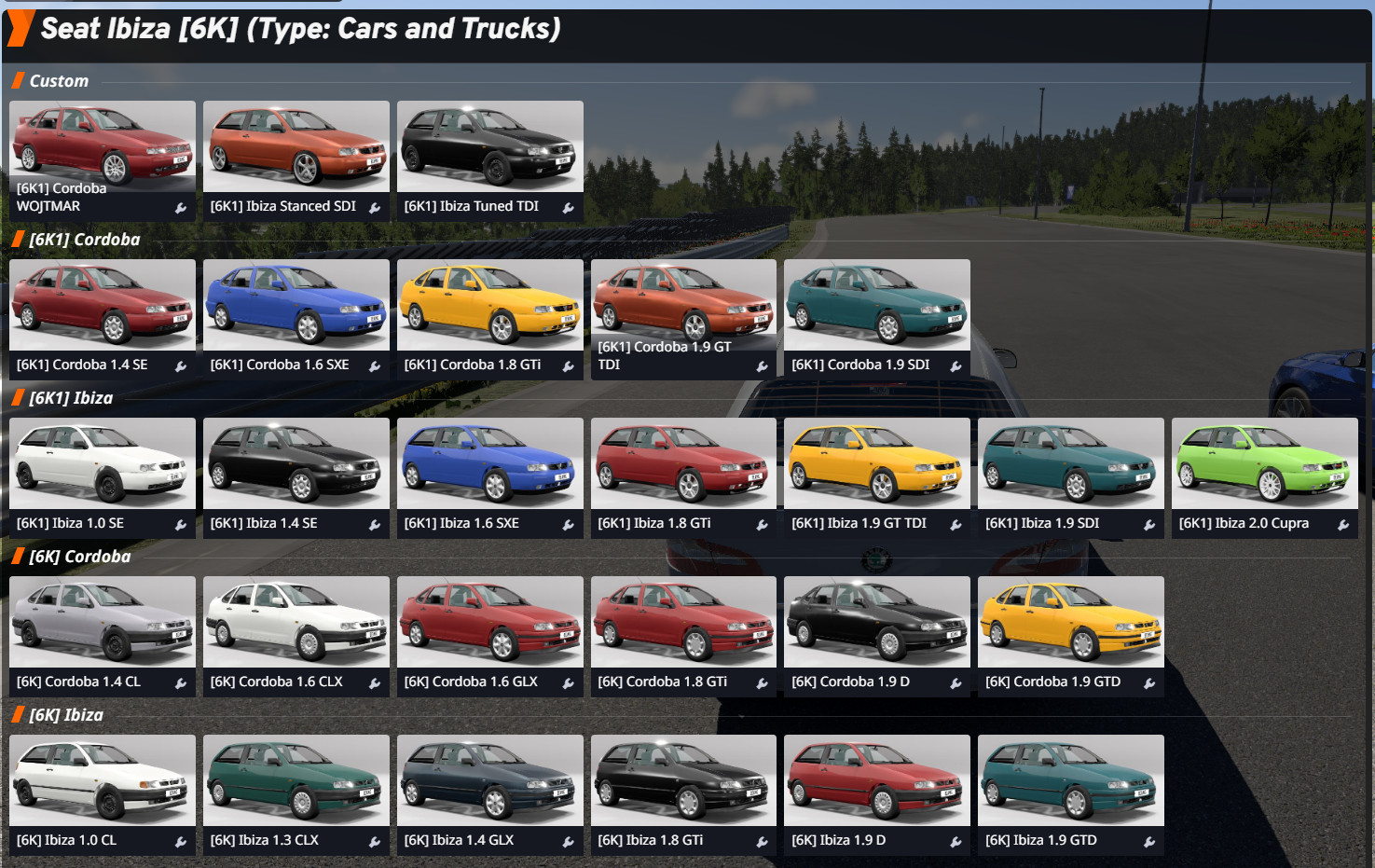1375x868 pixels.
Task: Click wrench icon on [6K1] Ibiza 2.0 Cupra
Action: pyautogui.click(x=1344, y=525)
